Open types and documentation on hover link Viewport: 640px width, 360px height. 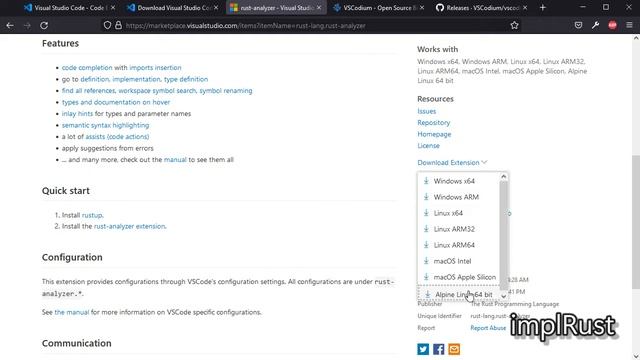pyautogui.click(x=116, y=102)
